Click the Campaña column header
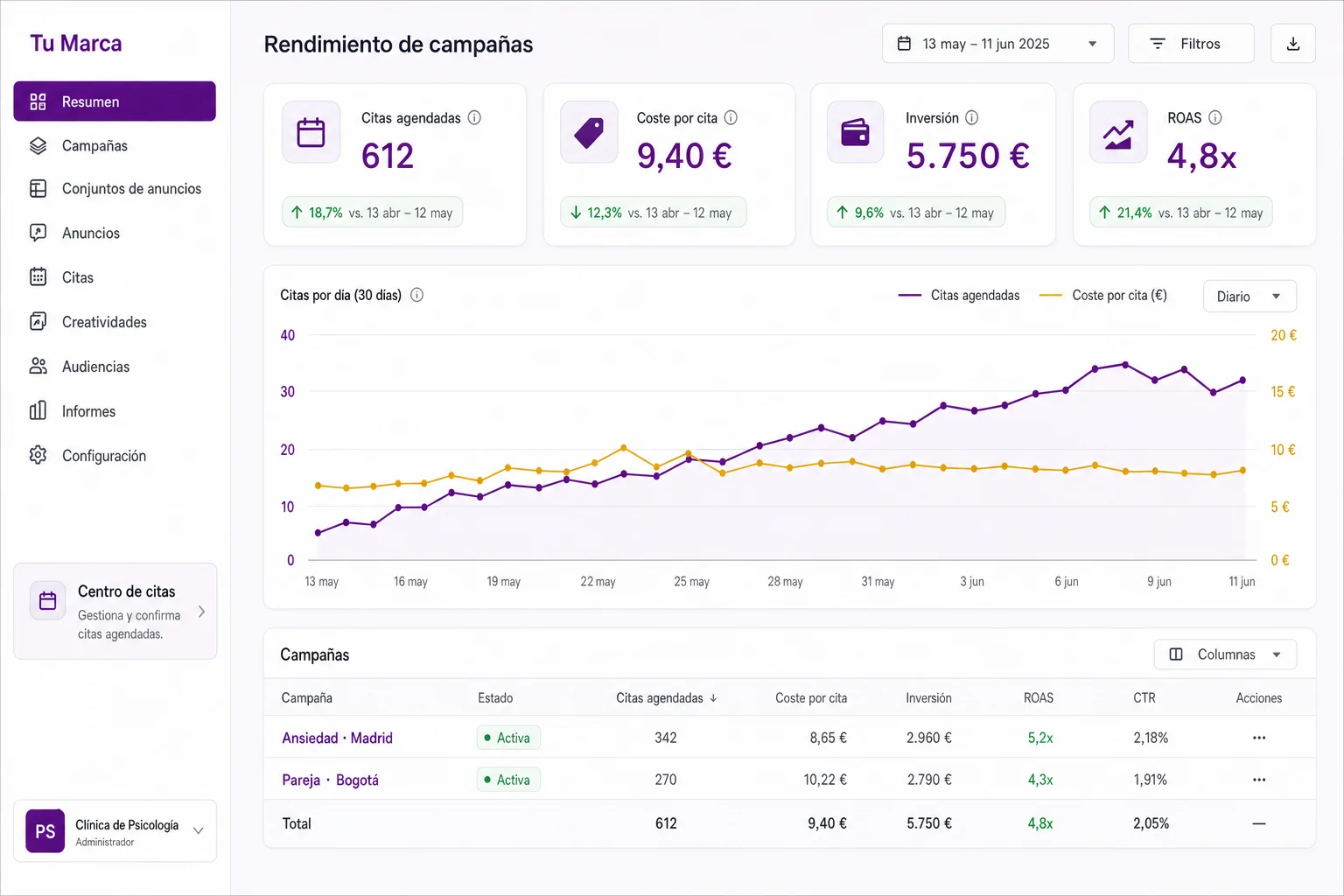Screen dimensions: 1344x896 click(306, 698)
